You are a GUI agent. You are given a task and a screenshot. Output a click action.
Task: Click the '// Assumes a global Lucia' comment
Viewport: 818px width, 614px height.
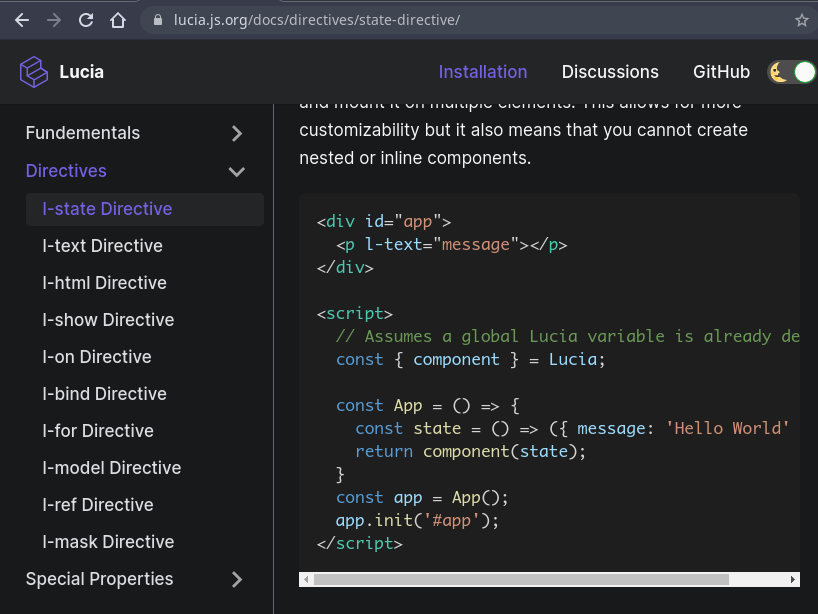click(568, 336)
